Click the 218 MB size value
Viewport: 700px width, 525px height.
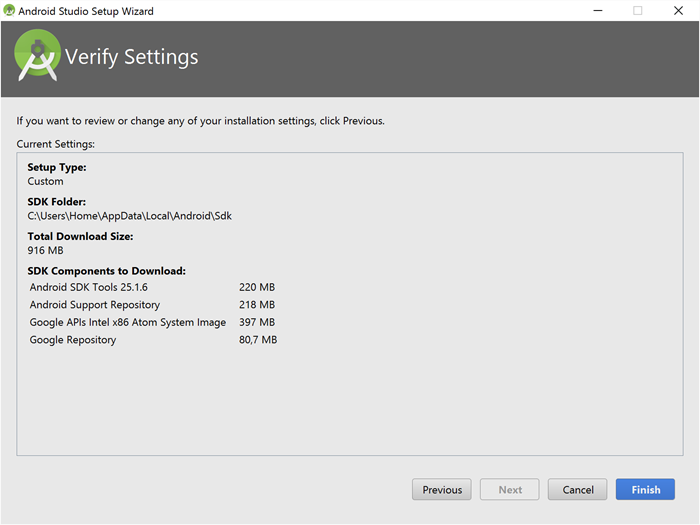click(x=257, y=304)
